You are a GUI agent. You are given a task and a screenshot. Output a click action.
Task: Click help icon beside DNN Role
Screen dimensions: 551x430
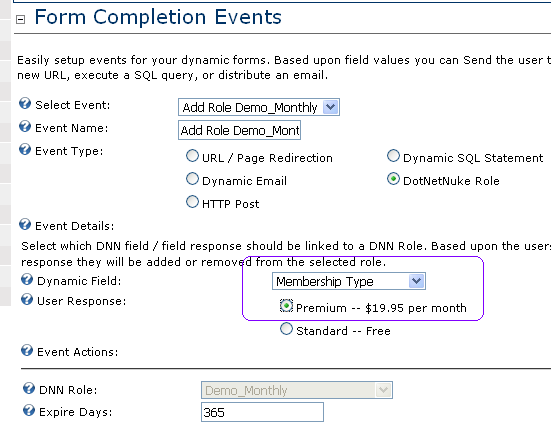[29, 389]
